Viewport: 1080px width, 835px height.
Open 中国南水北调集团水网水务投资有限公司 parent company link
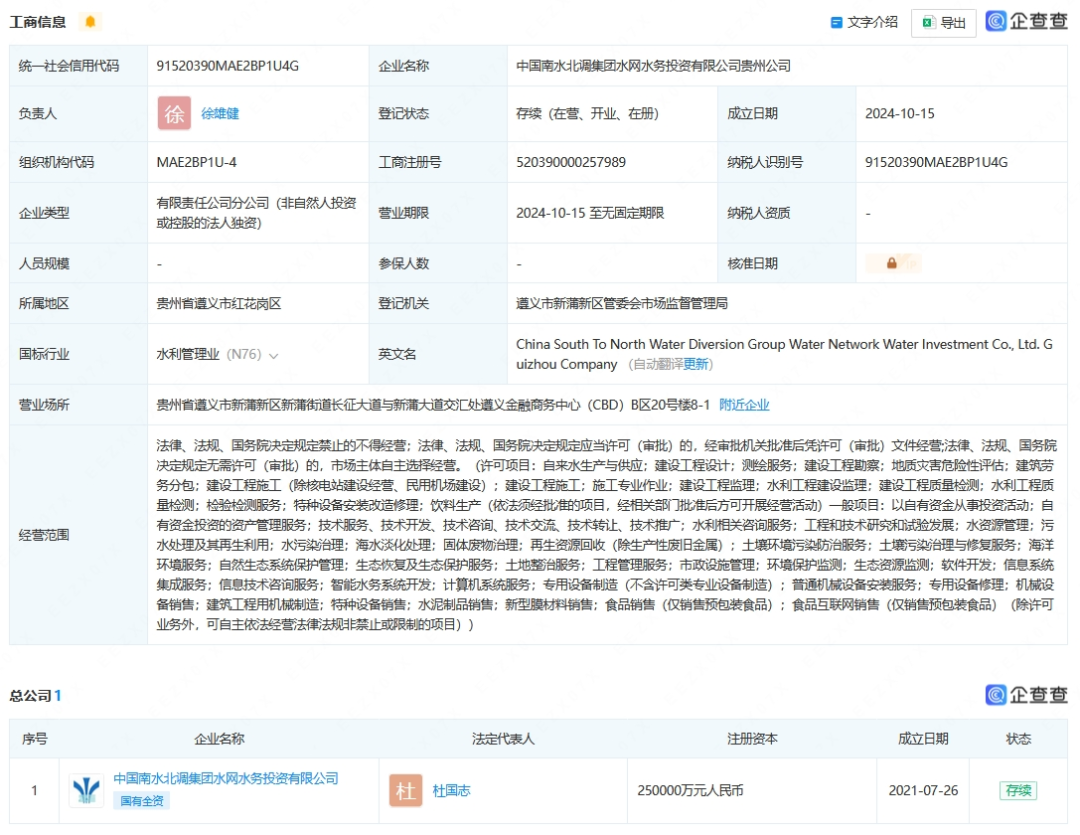226,779
